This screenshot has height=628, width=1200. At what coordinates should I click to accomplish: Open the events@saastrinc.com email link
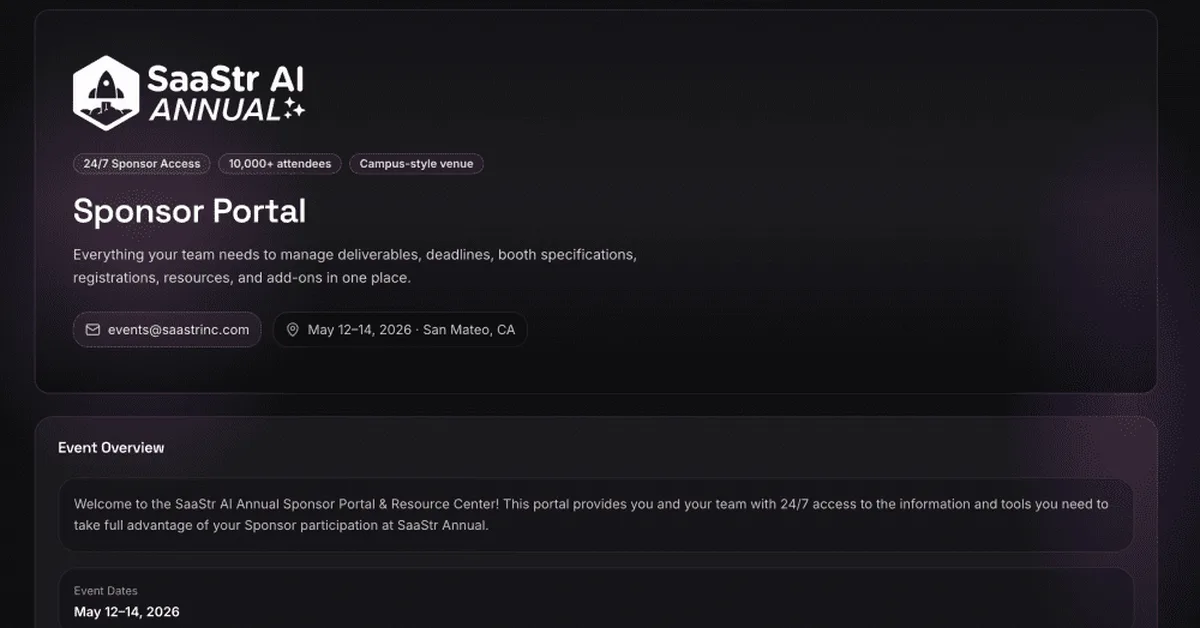click(178, 330)
